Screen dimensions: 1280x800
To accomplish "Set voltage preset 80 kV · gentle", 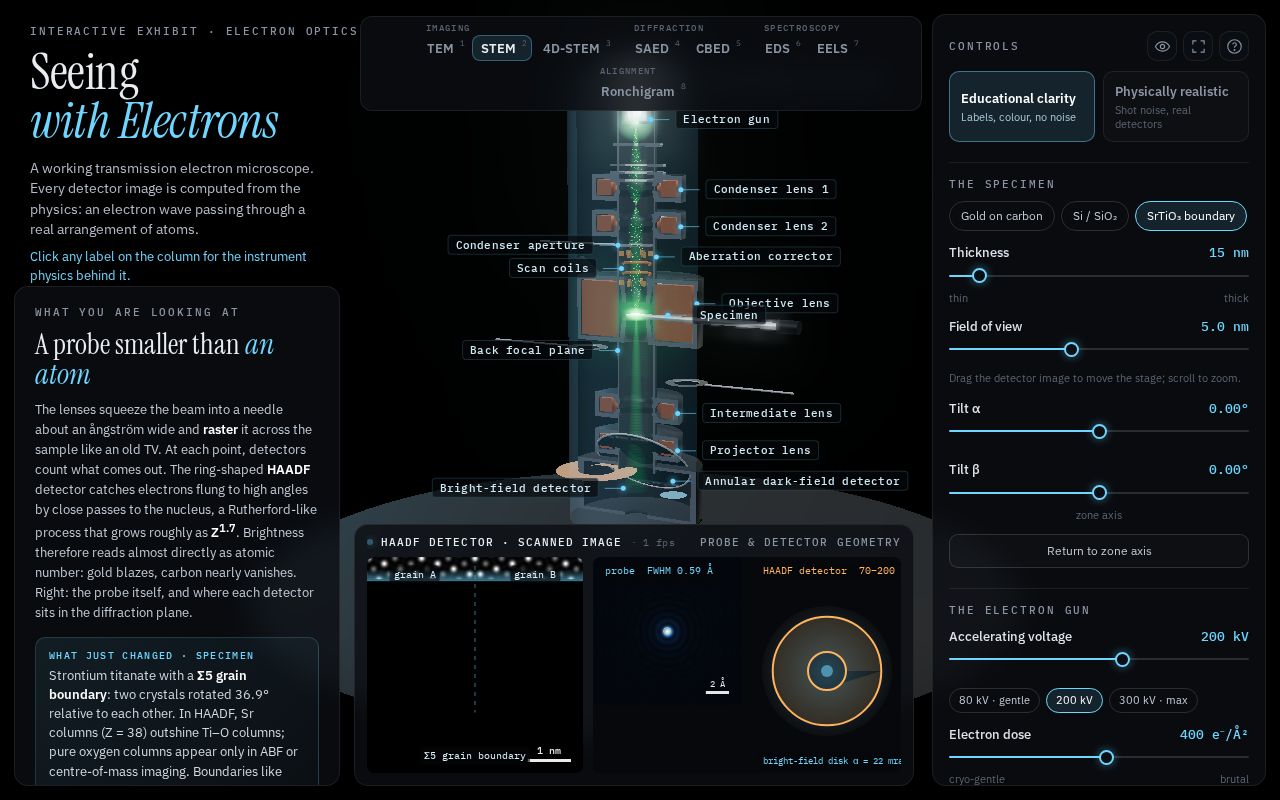I will tap(994, 700).
